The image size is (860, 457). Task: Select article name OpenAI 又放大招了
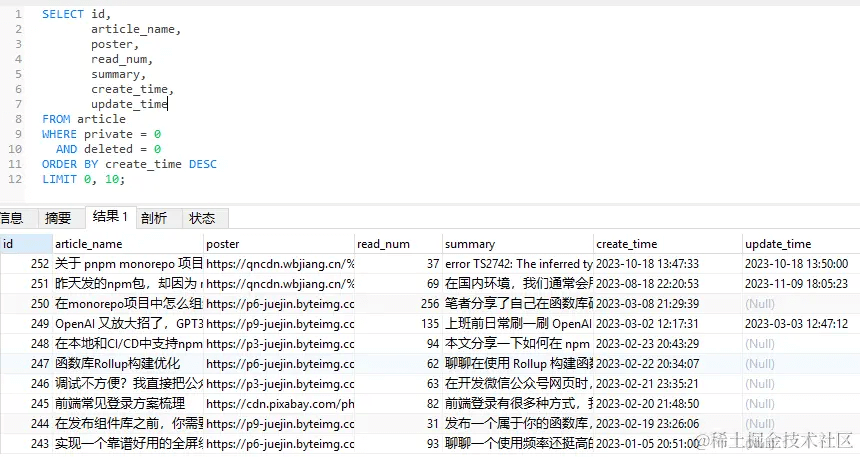click(x=128, y=324)
